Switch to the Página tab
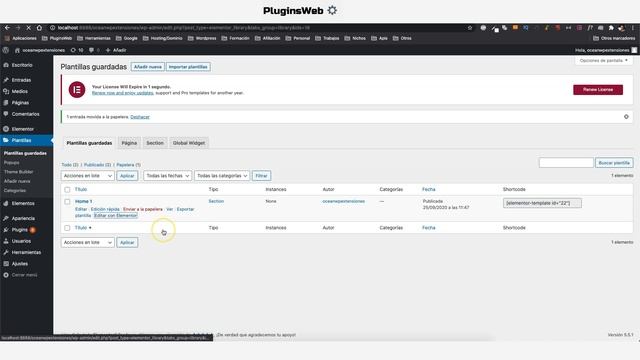The width and height of the screenshot is (640, 360). pyautogui.click(x=129, y=143)
